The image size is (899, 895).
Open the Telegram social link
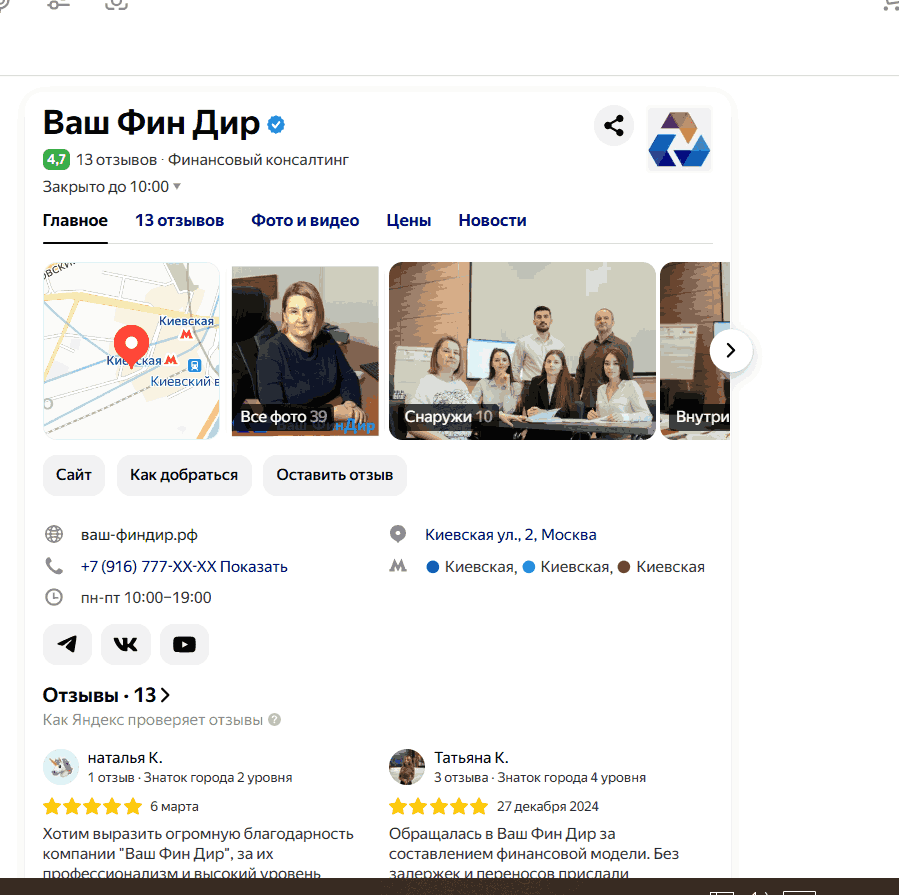point(68,644)
